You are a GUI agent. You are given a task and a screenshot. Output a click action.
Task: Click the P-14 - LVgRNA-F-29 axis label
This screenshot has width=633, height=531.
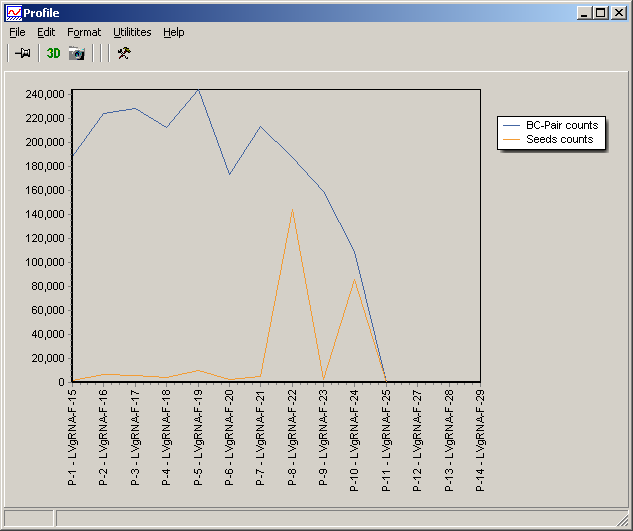480,436
